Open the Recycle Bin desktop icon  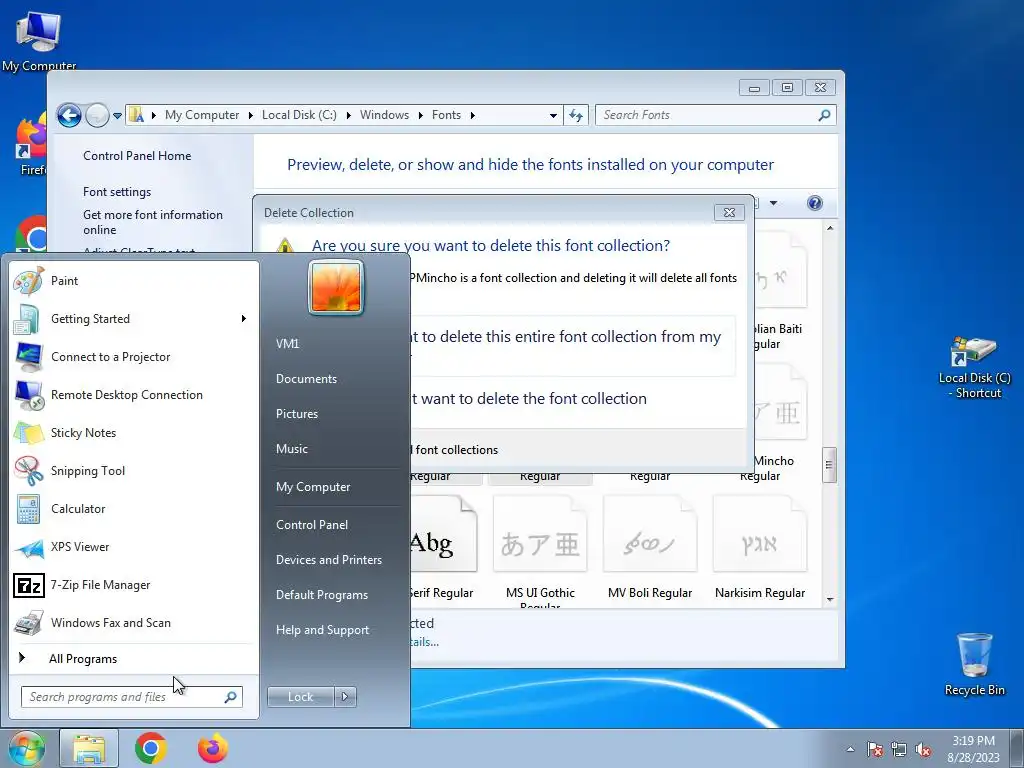pyautogui.click(x=974, y=664)
